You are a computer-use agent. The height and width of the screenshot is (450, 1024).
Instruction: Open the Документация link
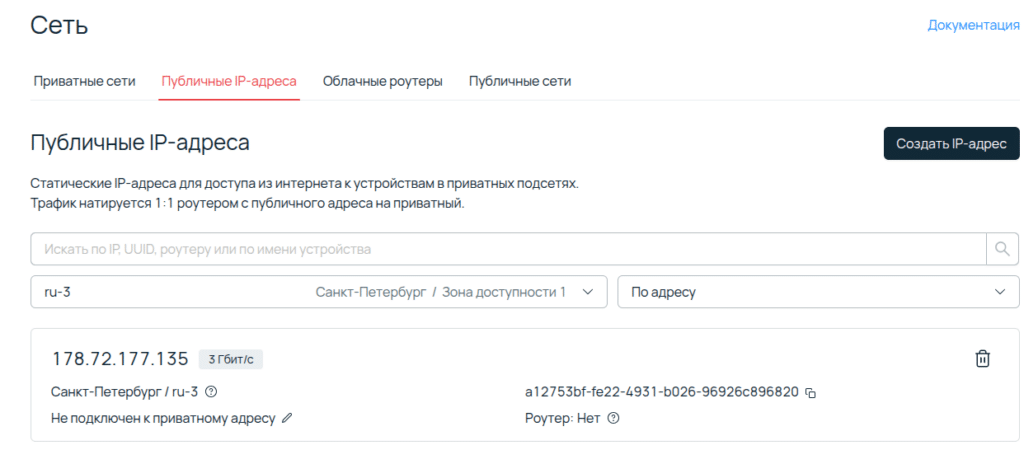974,25
